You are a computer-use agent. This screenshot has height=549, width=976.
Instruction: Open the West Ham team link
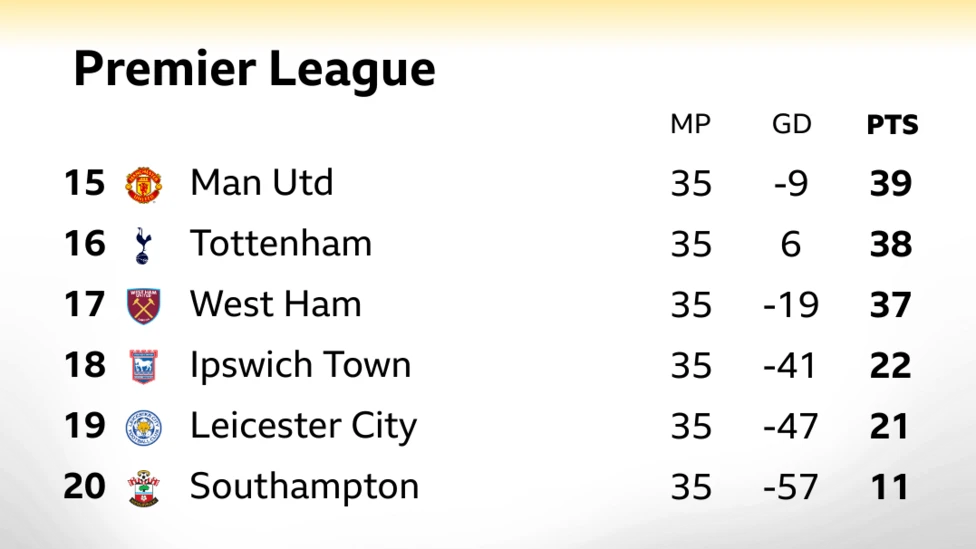(x=275, y=304)
